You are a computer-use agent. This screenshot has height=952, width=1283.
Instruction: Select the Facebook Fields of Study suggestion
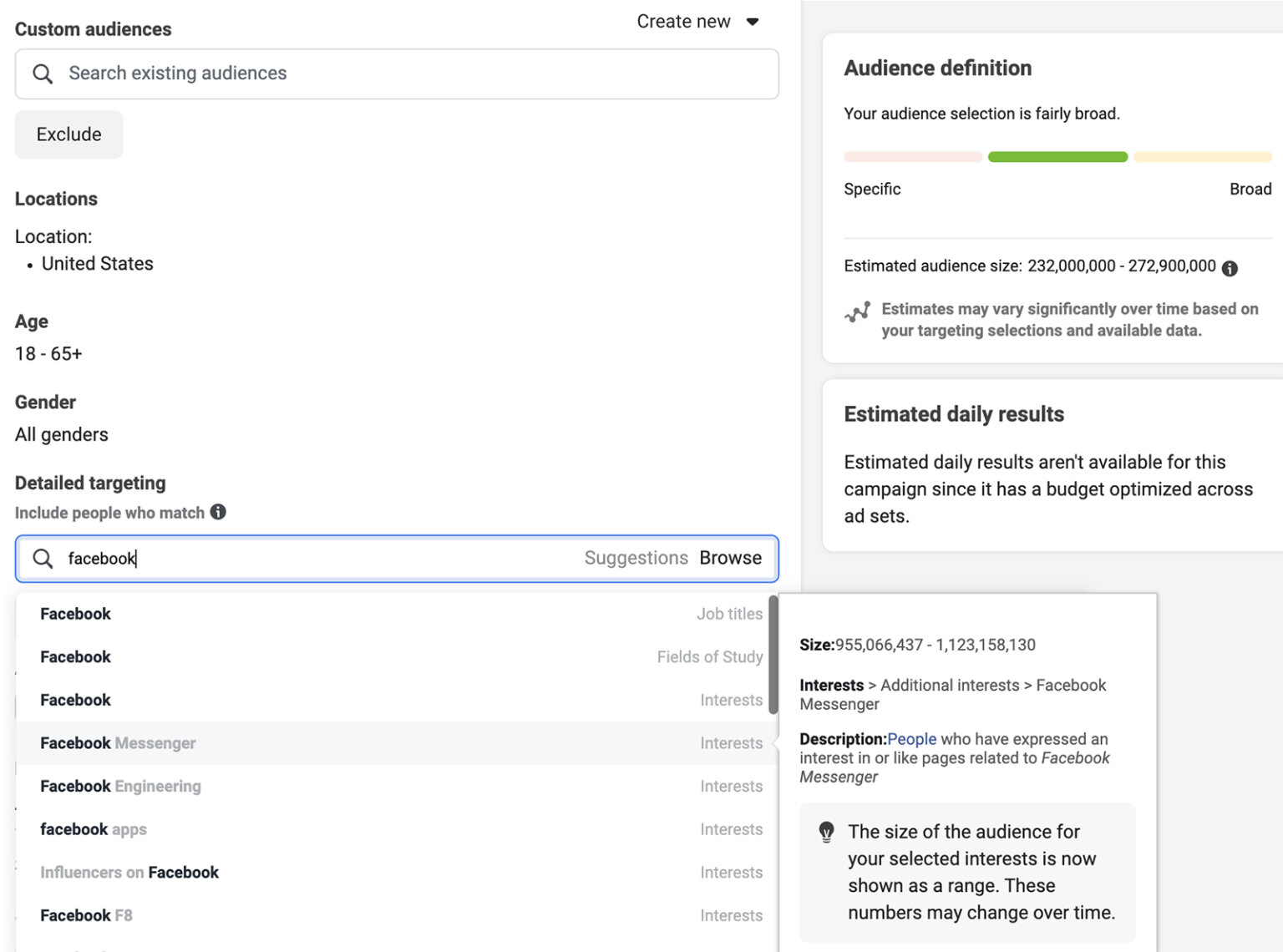coord(75,657)
